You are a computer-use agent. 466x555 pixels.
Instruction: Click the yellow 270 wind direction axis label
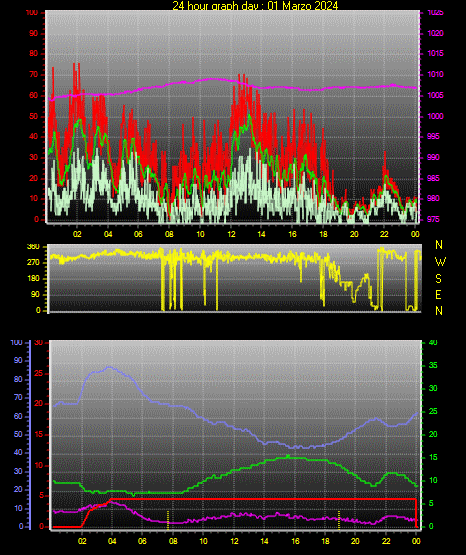pyautogui.click(x=33, y=263)
